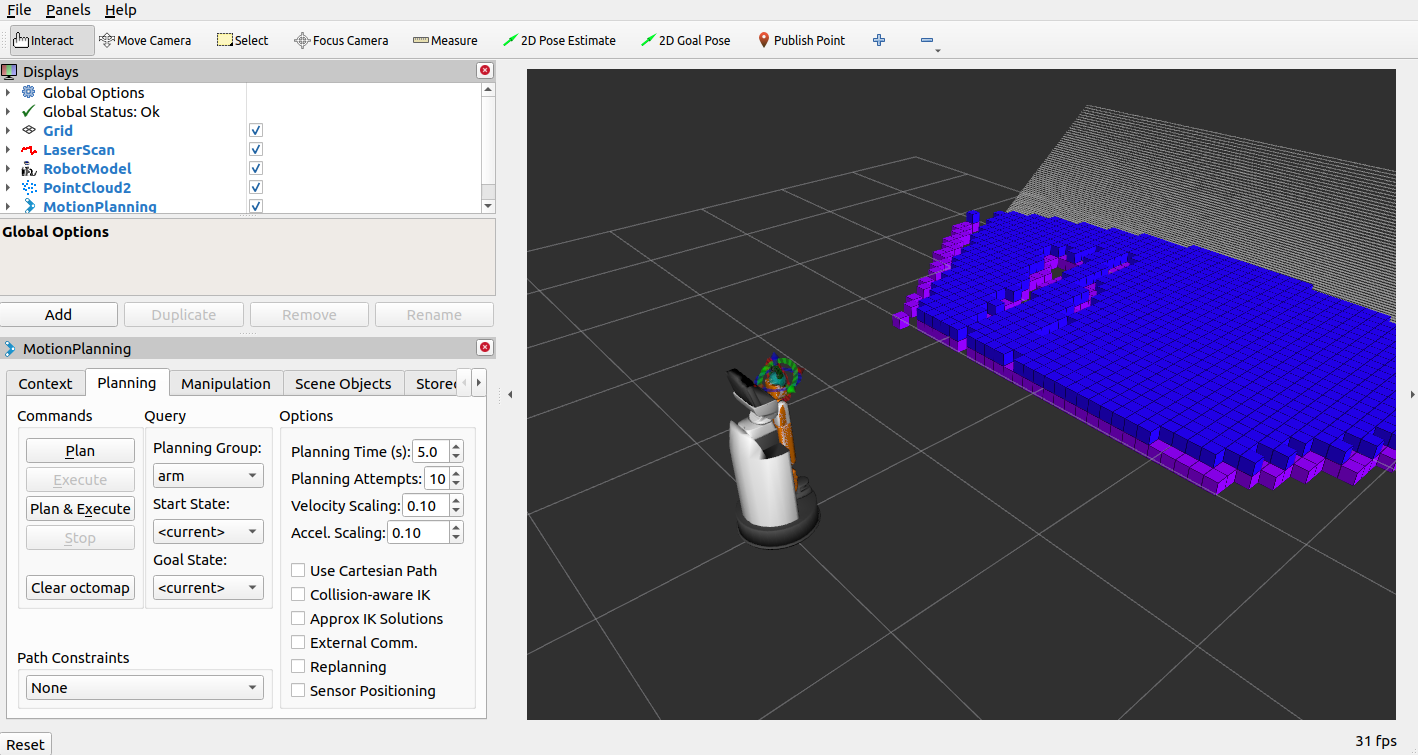This screenshot has height=755, width=1418.
Task: Activate the 2D Goal Pose tool
Action: [686, 40]
